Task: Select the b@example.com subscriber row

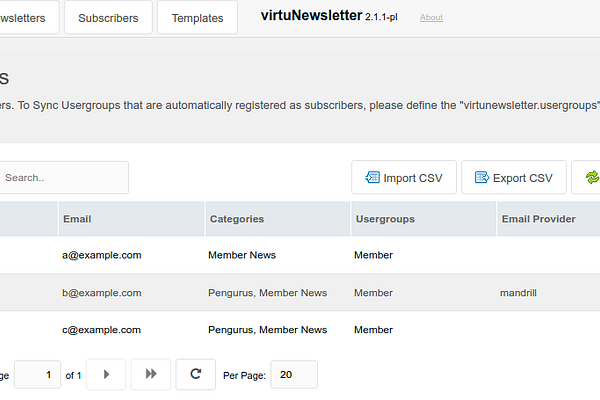Action: coord(300,292)
